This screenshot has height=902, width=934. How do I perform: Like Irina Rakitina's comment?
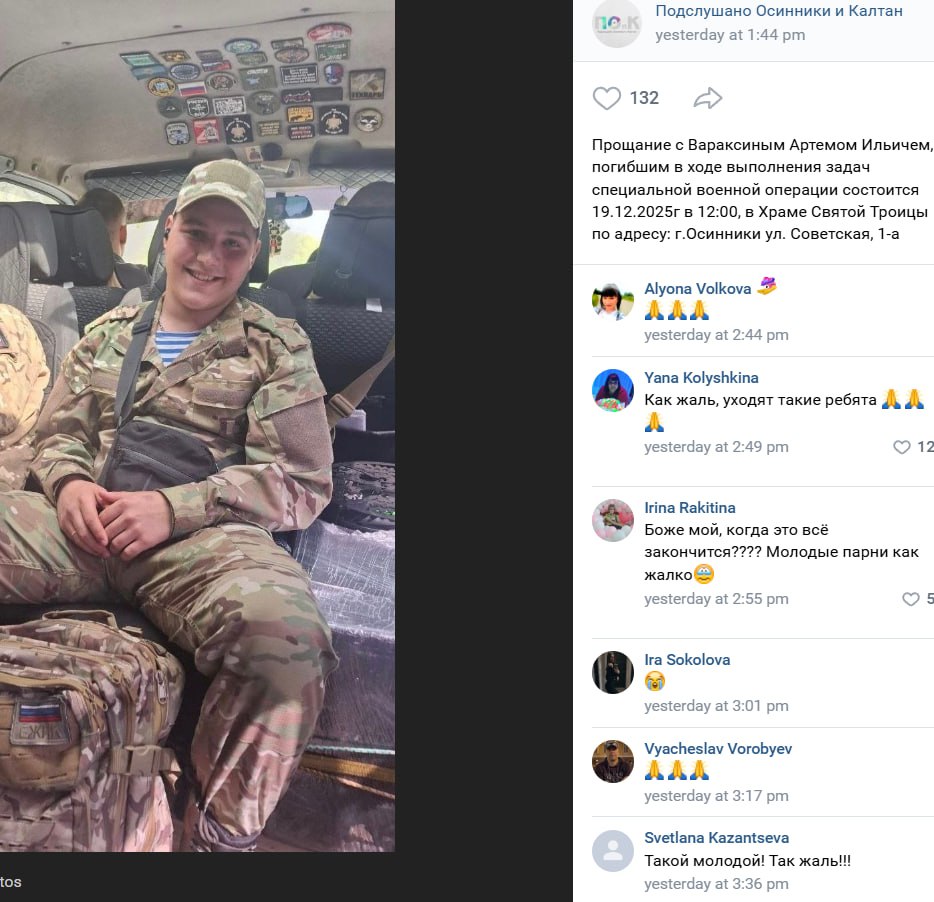click(911, 599)
